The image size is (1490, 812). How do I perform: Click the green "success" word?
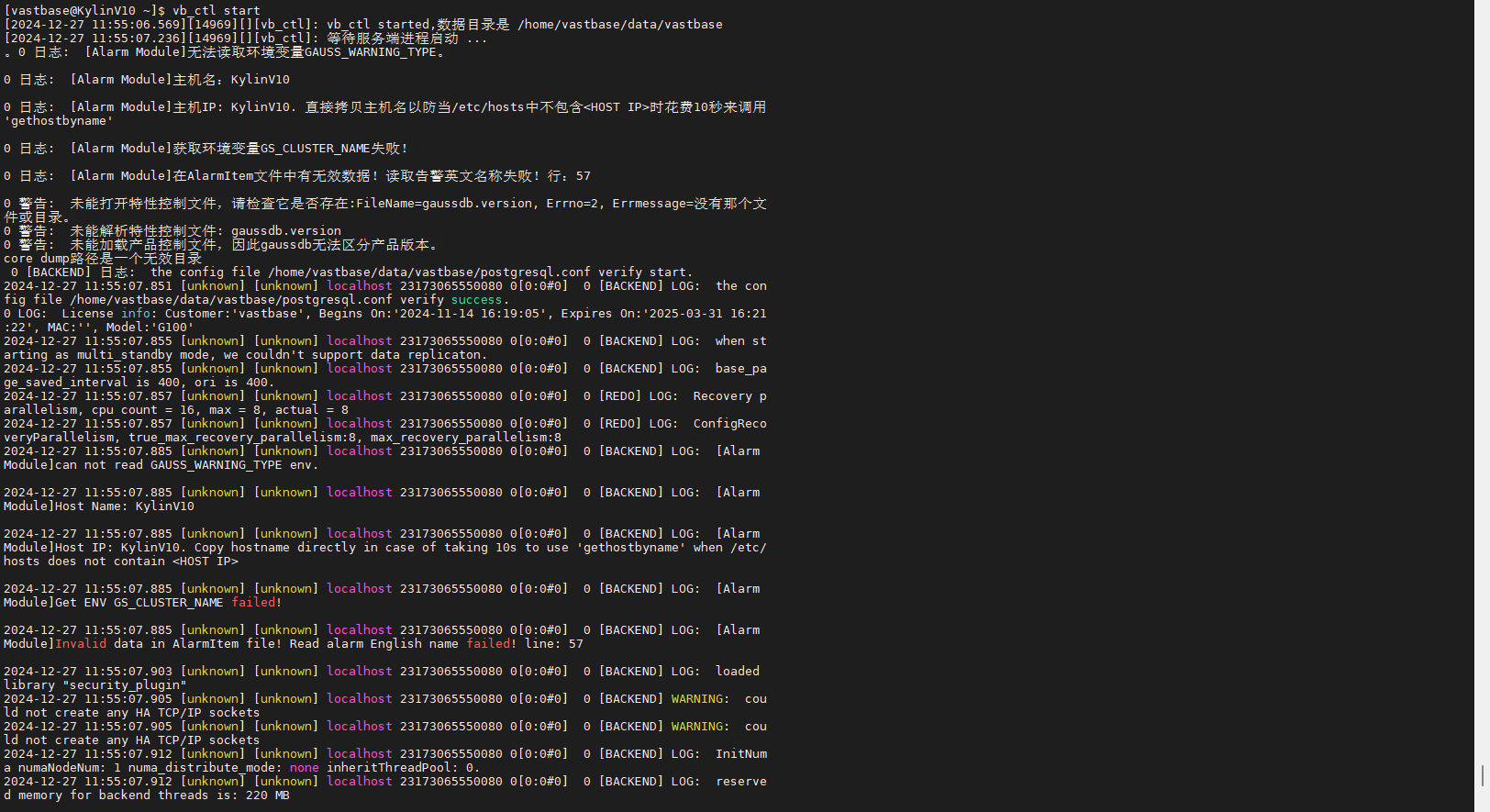(x=476, y=300)
